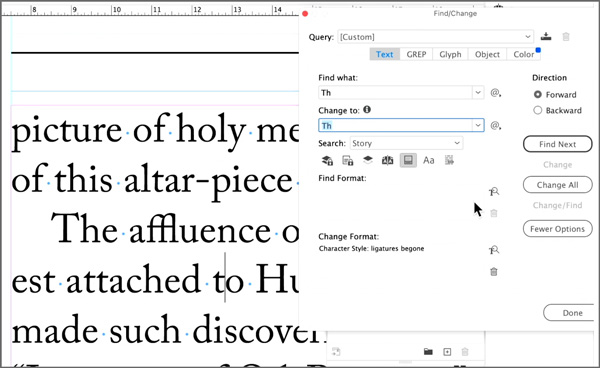Click the word 'attached' in the document
600x368 pixels.
tap(133, 280)
